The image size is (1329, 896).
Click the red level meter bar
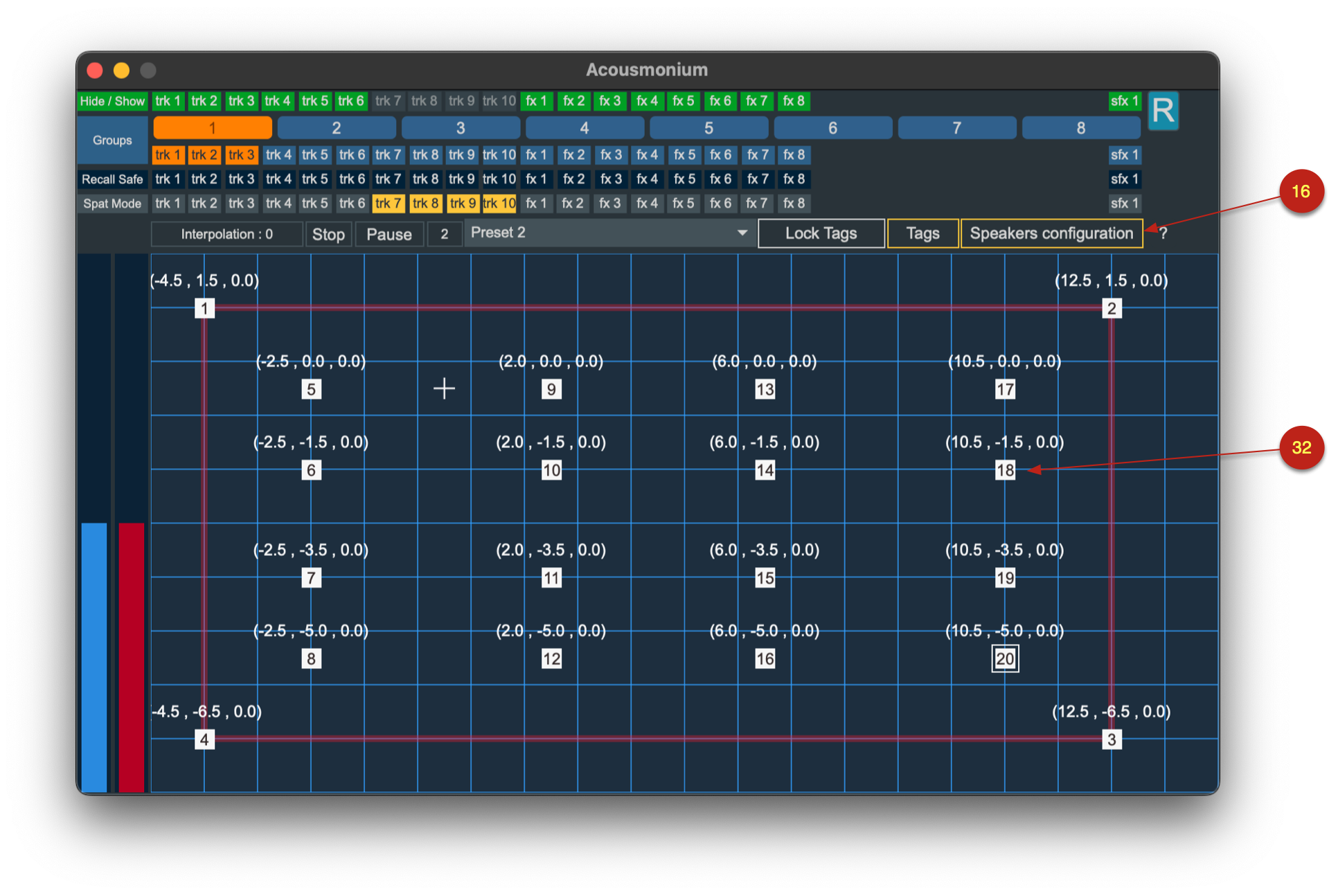click(x=132, y=656)
